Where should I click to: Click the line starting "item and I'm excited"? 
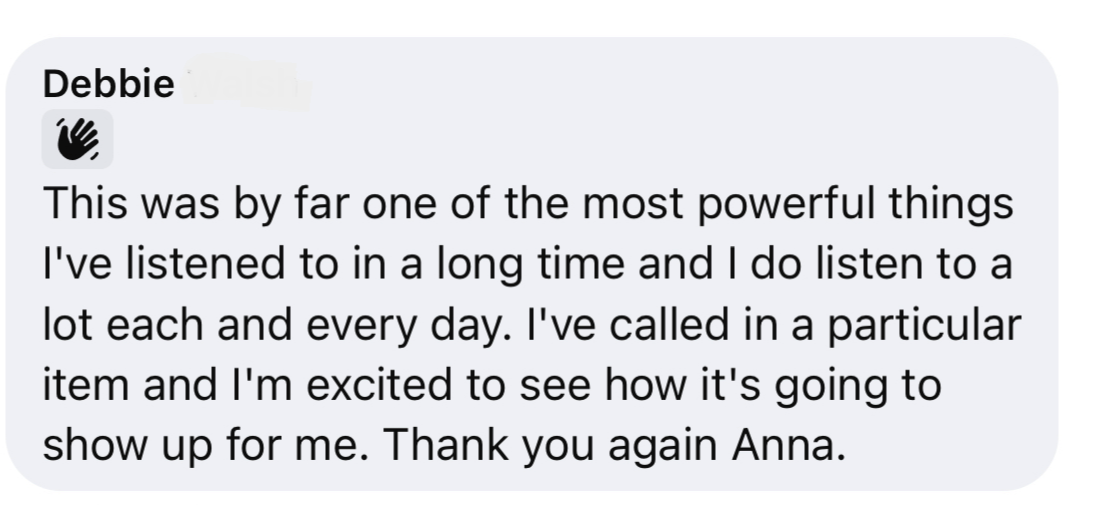[x=492, y=385]
